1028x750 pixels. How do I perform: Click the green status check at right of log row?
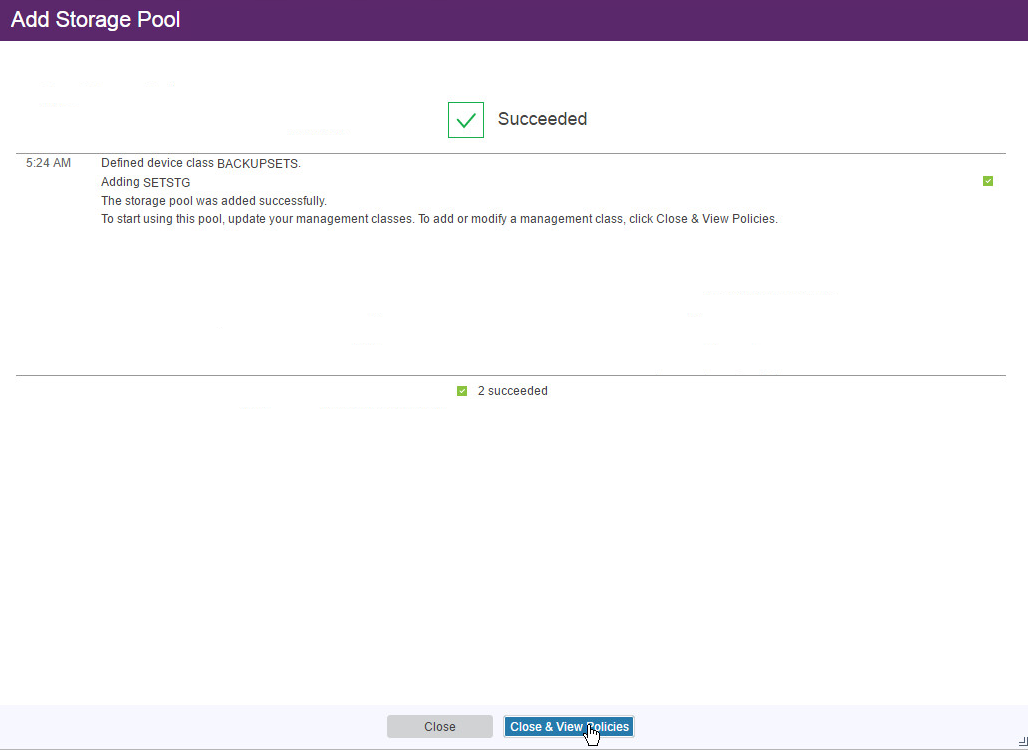coord(988,181)
